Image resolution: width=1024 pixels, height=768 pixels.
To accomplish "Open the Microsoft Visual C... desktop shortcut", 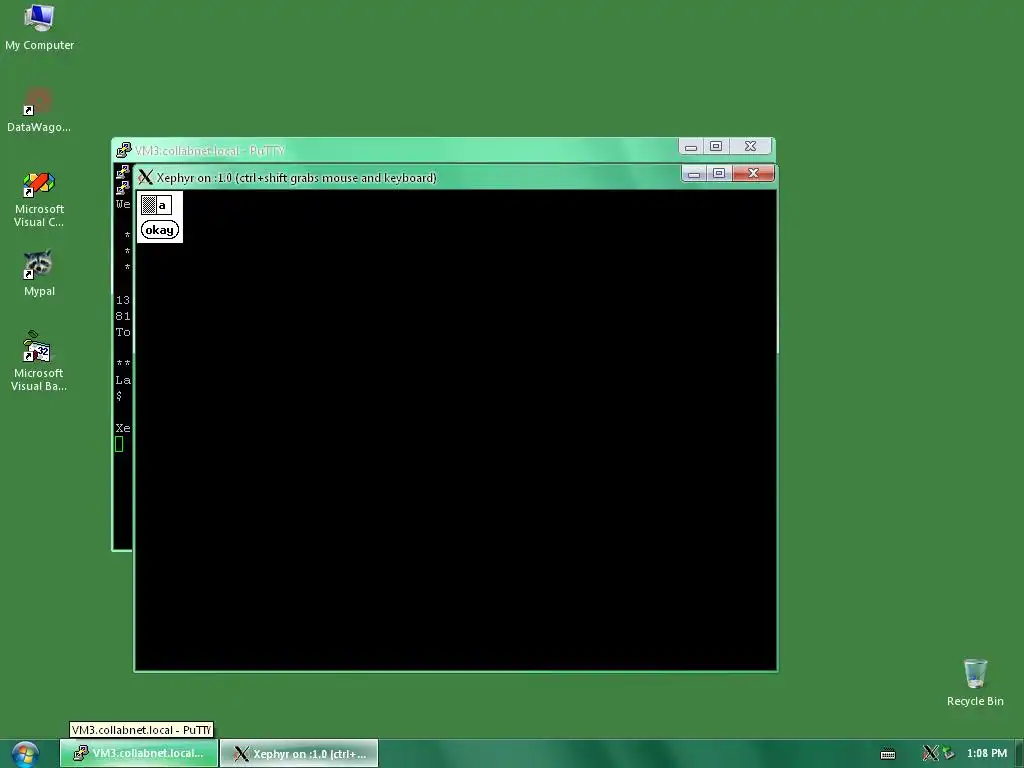I will pos(39,199).
